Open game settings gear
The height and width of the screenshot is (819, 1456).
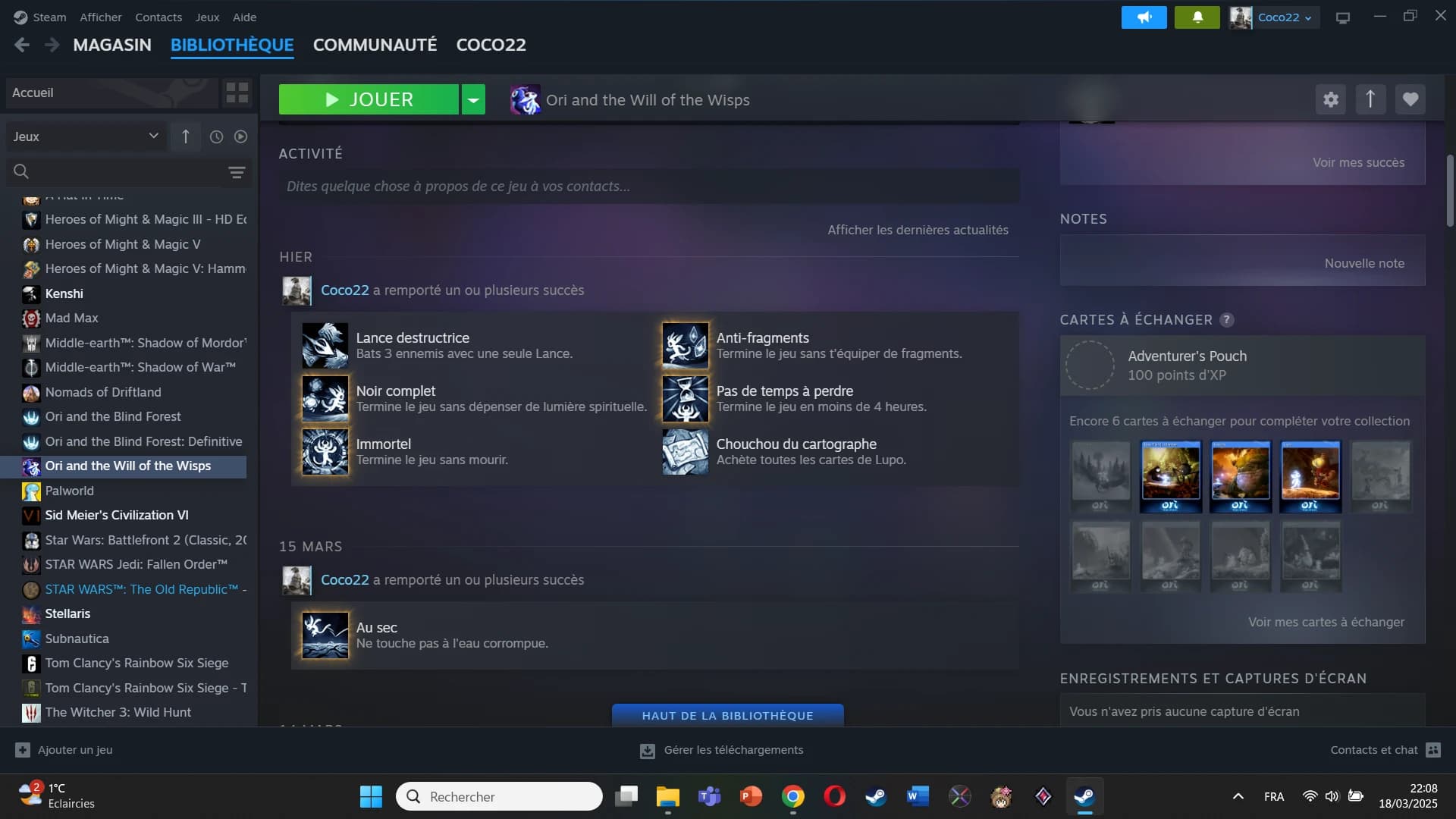coord(1331,99)
